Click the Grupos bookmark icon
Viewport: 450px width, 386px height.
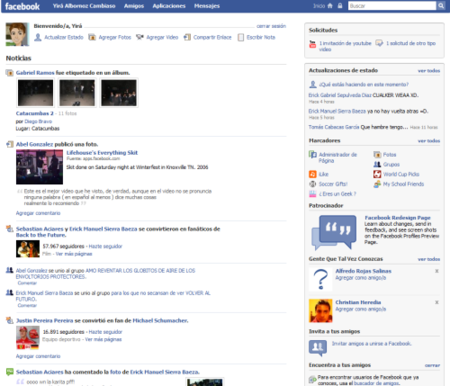point(377,164)
